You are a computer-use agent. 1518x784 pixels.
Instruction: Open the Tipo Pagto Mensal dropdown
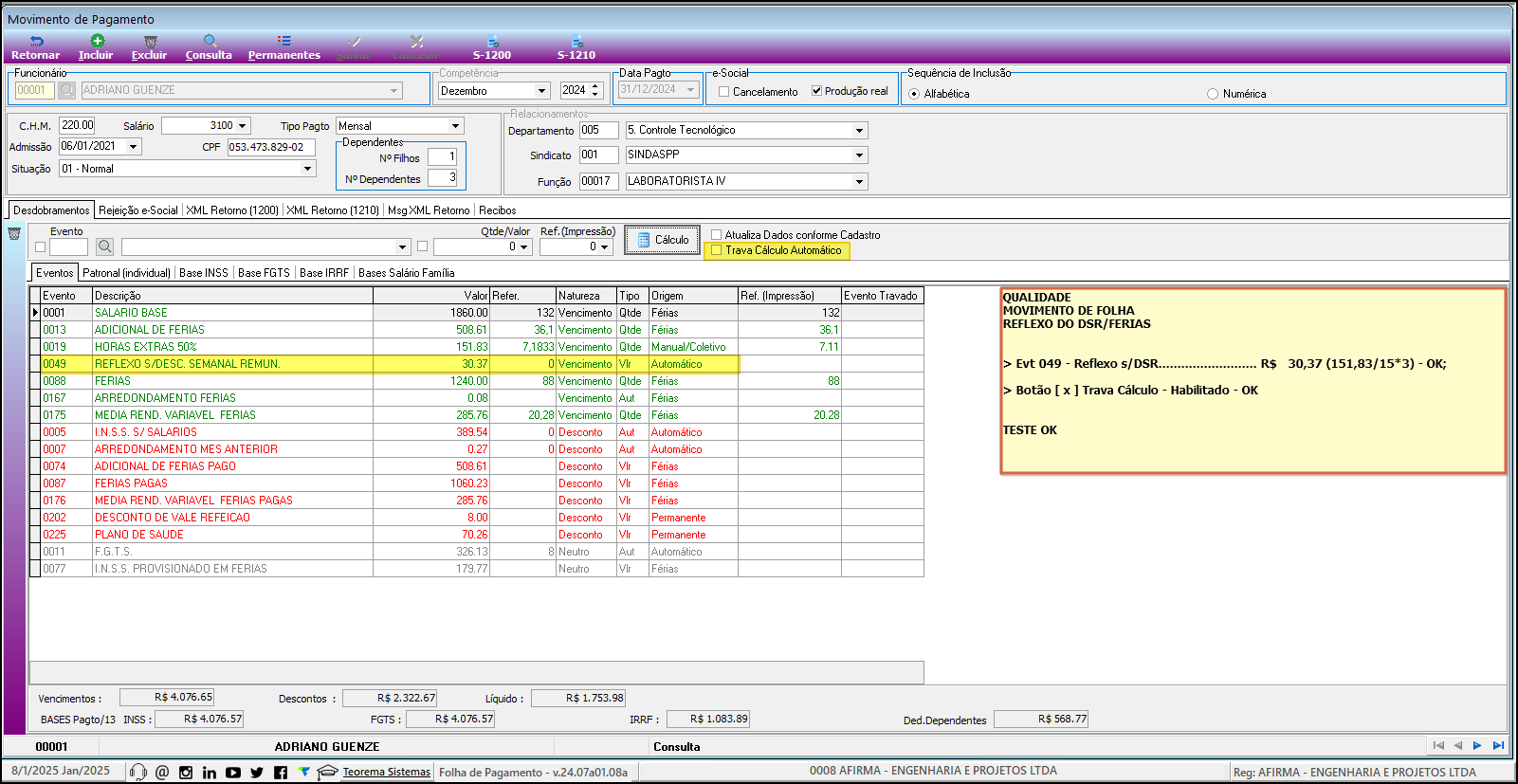pos(455,126)
